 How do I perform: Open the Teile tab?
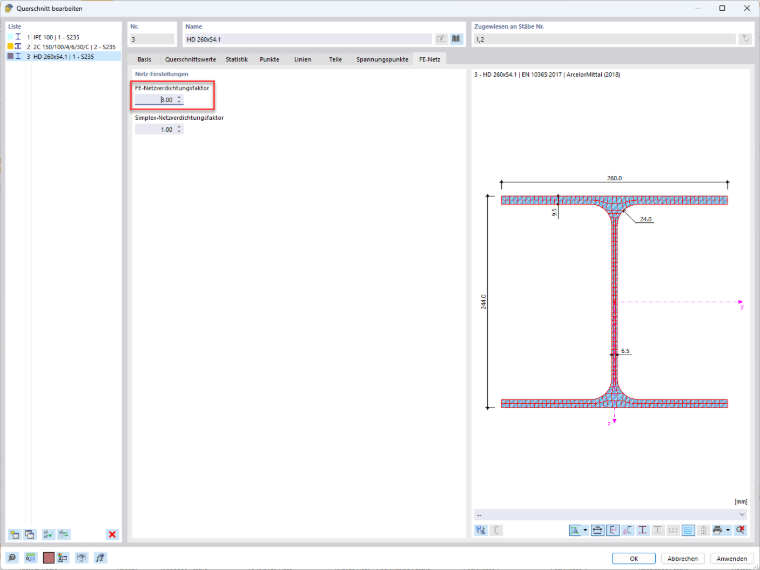(335, 59)
